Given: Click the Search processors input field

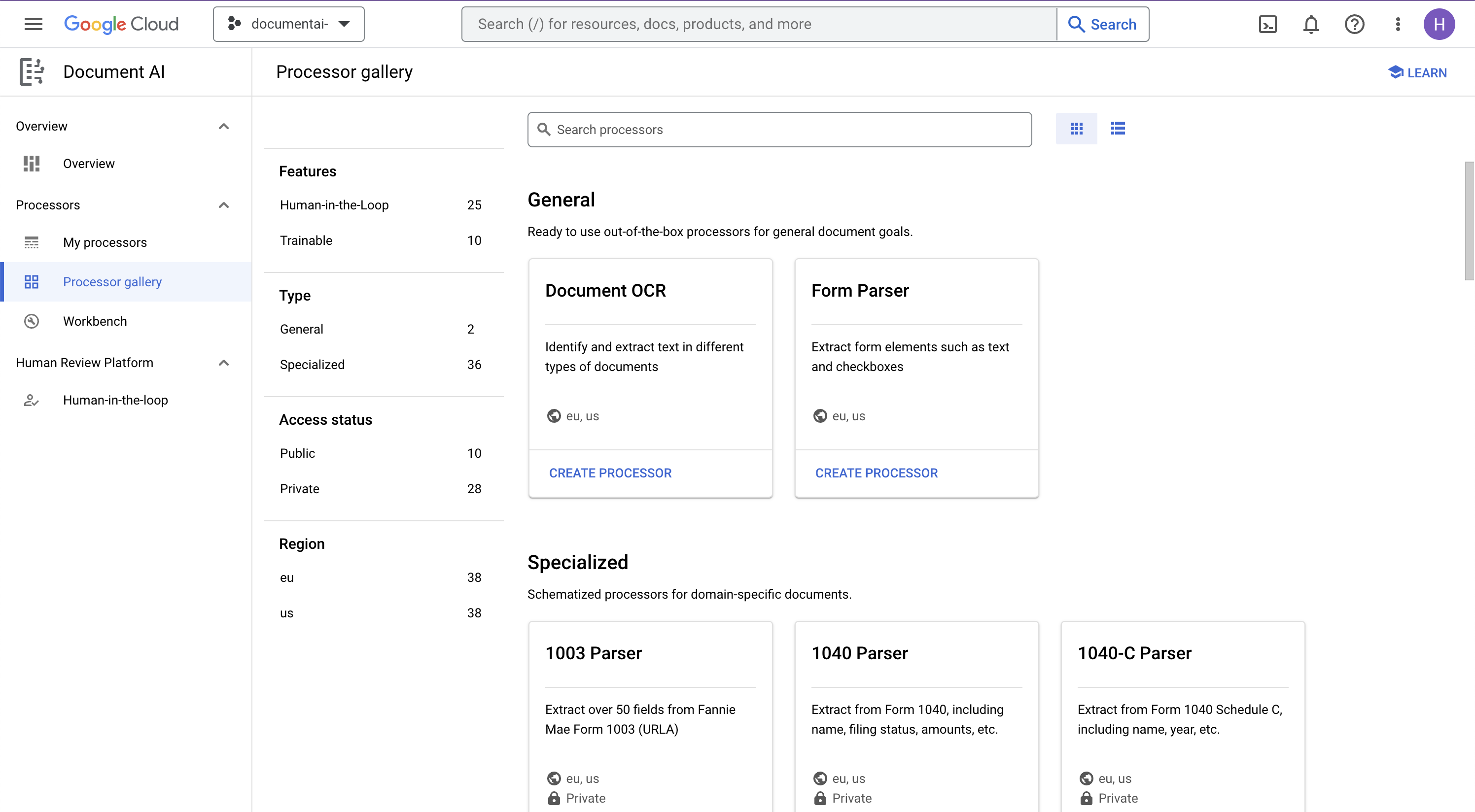Looking at the screenshot, I should [x=780, y=129].
